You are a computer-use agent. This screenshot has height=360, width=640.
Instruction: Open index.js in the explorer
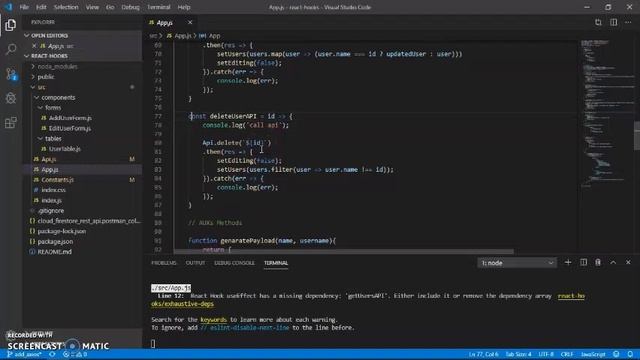[51, 200]
